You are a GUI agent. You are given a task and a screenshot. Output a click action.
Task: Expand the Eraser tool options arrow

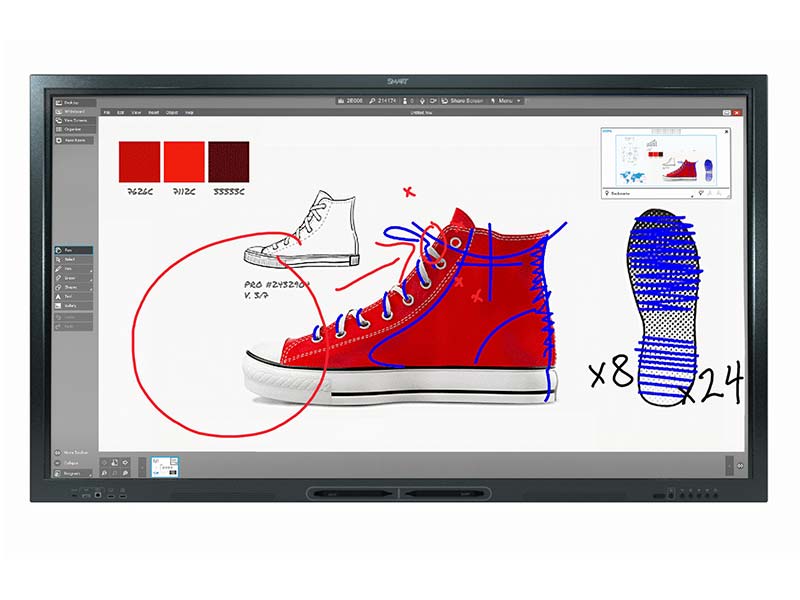91,281
